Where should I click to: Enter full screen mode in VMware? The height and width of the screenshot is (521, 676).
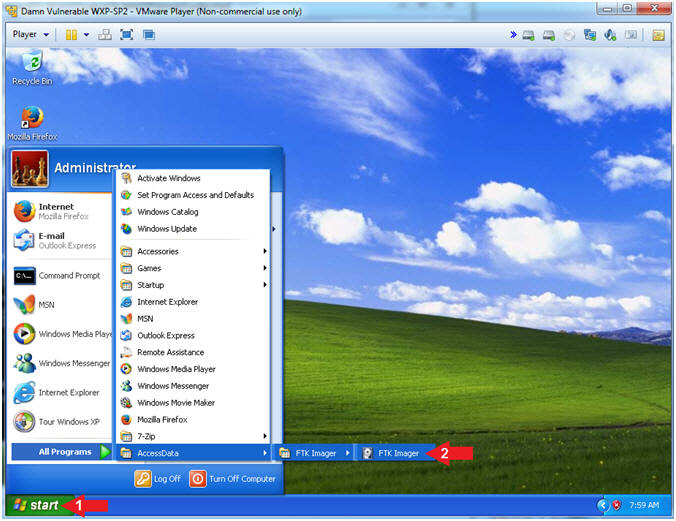[126, 35]
